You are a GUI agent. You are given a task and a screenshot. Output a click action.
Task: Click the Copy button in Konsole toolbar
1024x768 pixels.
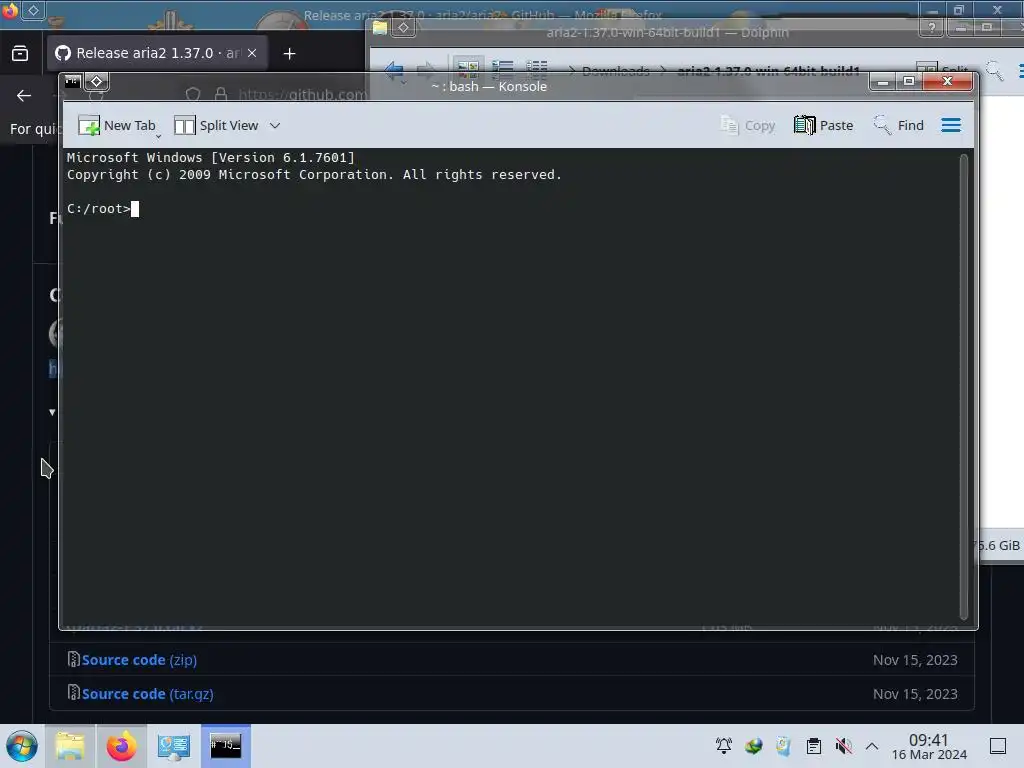pos(748,125)
